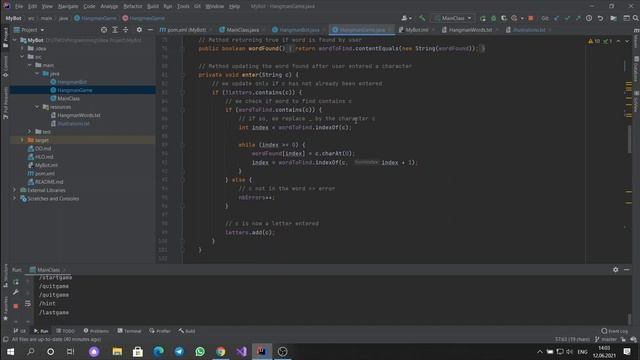Open WhatsApp from the taskbar
The height and width of the screenshot is (360, 640).
point(200,351)
